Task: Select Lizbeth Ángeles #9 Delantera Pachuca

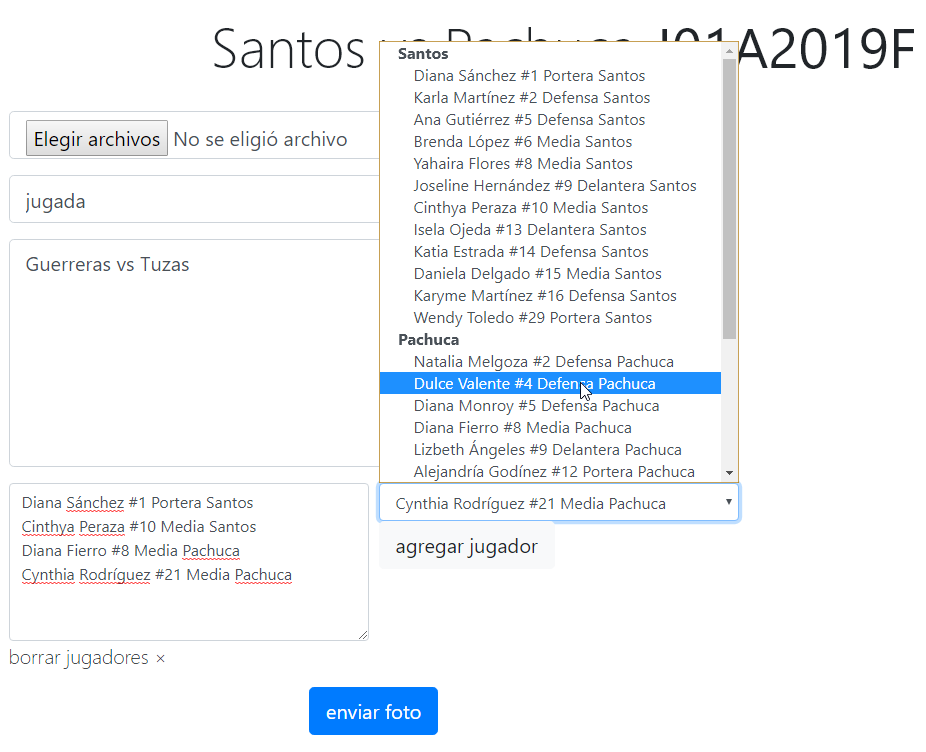Action: coord(550,450)
